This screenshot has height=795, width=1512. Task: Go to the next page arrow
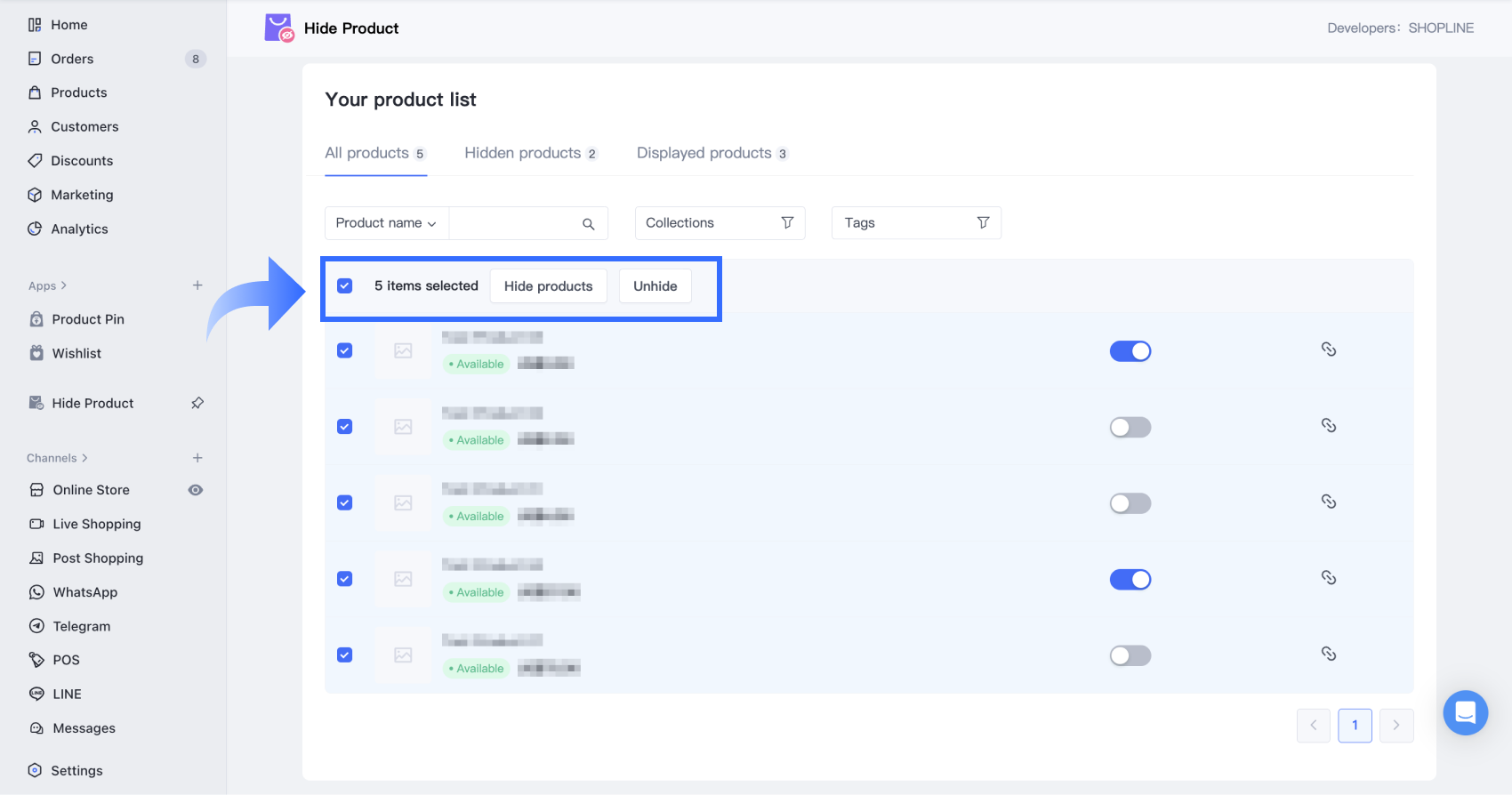pyautogui.click(x=1395, y=726)
